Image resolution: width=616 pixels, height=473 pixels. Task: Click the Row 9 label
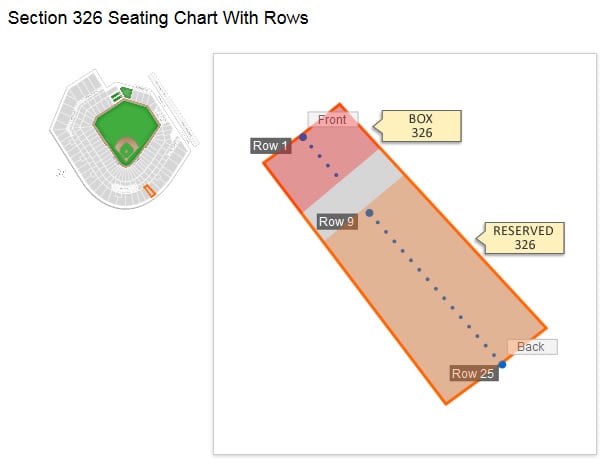[337, 222]
